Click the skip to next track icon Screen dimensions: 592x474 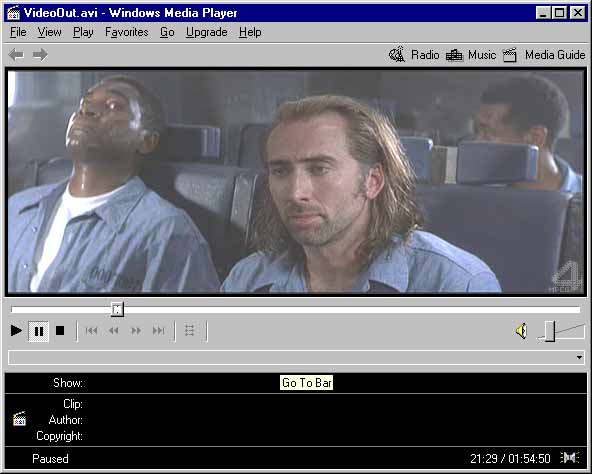pyautogui.click(x=159, y=331)
